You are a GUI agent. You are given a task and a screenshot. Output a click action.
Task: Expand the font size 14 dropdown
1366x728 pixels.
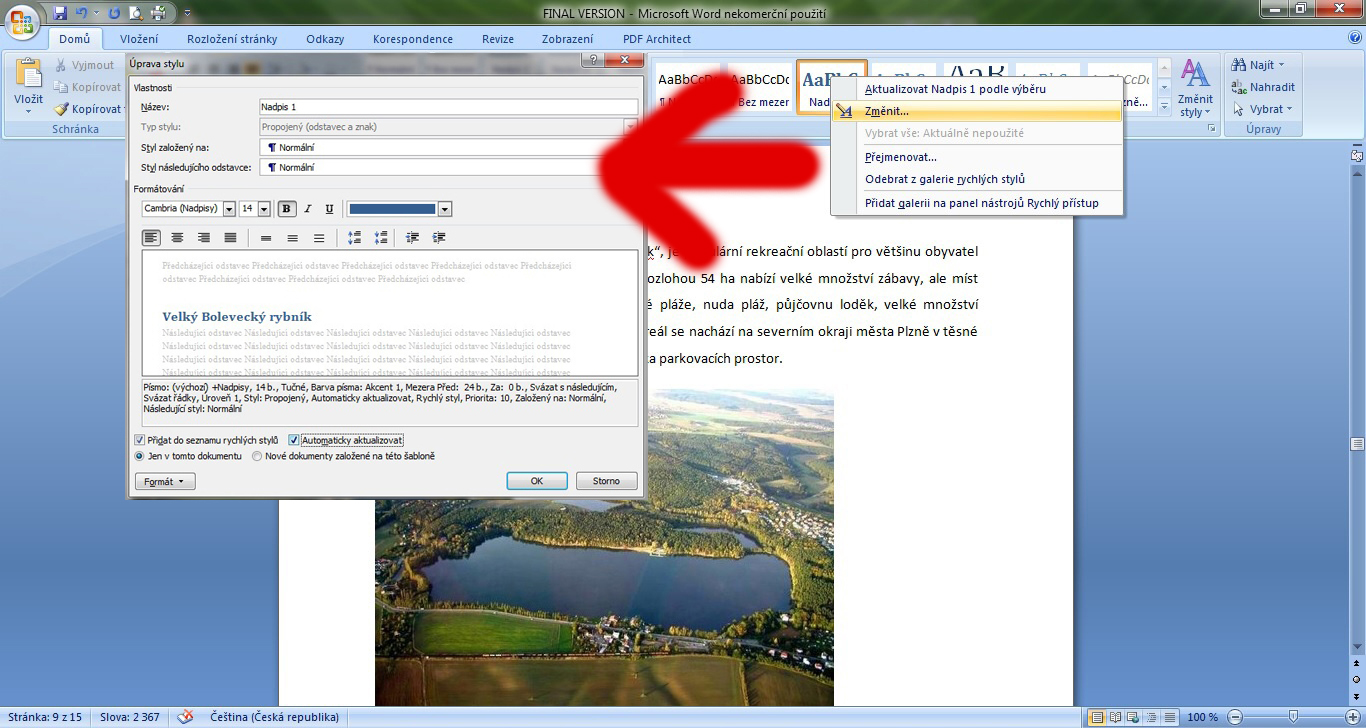tap(264, 209)
